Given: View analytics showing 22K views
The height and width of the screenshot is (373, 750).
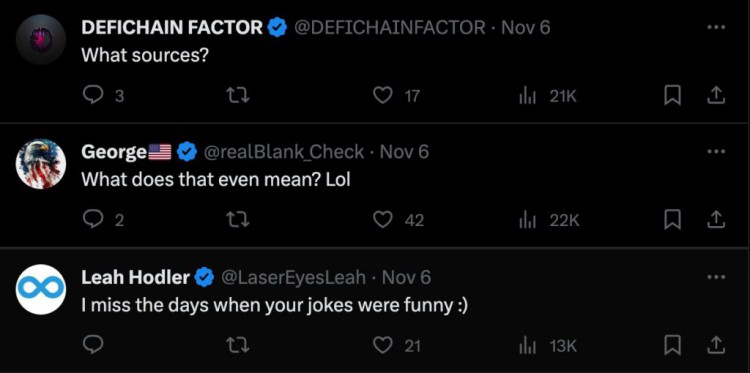Looking at the screenshot, I should [549, 220].
